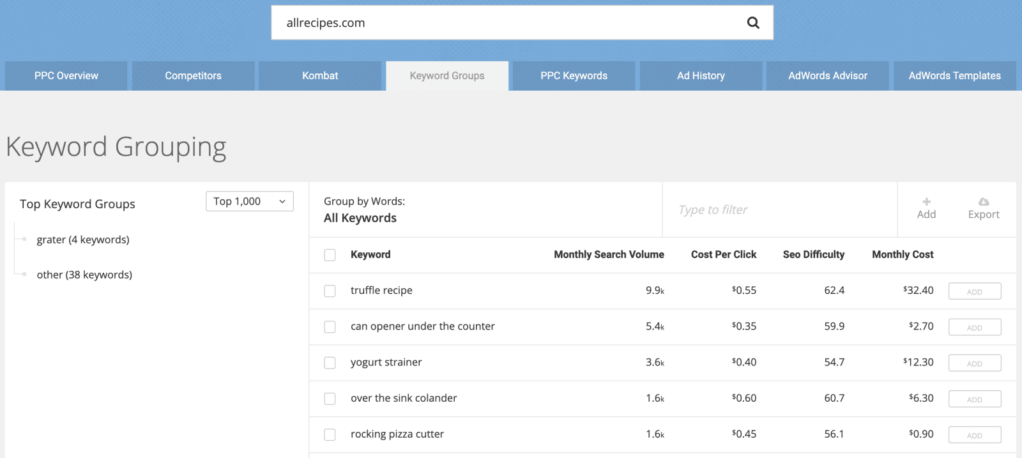Screen dimensions: 1022x458
Task: Click ADD button for rocking pizza cutter
Action: coord(974,435)
